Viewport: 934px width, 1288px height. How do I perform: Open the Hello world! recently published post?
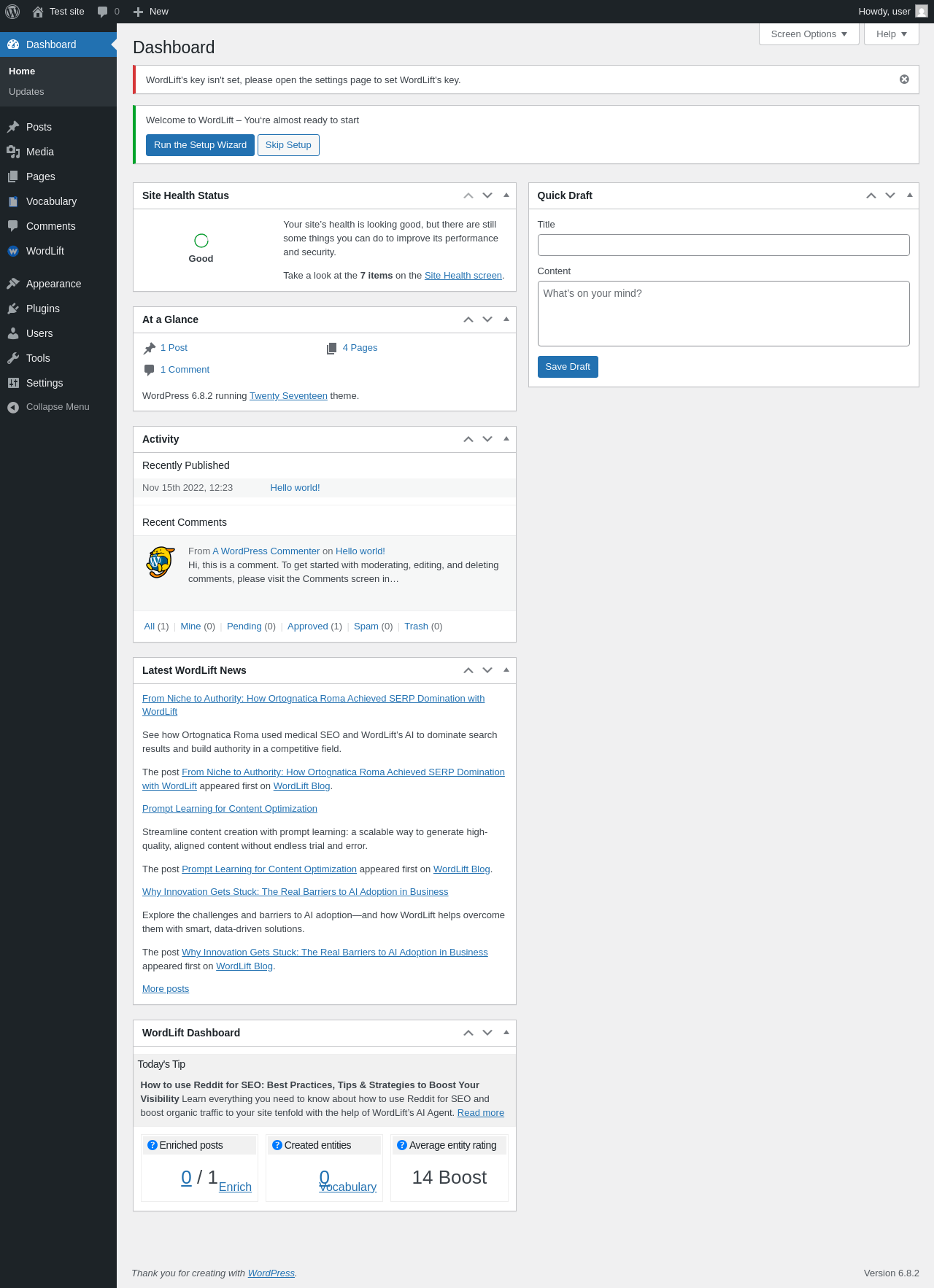coord(295,488)
